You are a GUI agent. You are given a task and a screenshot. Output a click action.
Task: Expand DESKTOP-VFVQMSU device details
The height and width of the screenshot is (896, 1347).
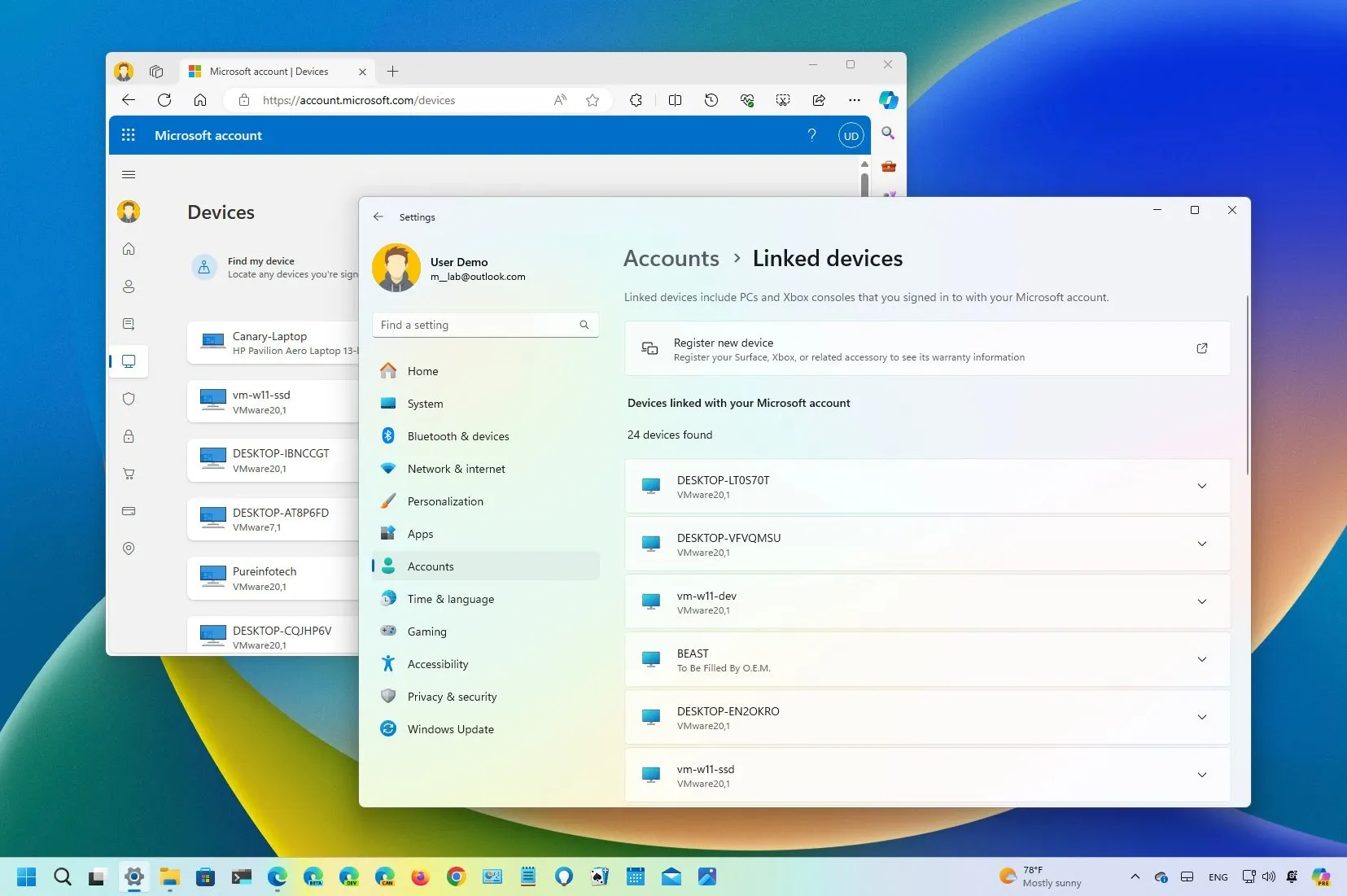coord(1202,544)
